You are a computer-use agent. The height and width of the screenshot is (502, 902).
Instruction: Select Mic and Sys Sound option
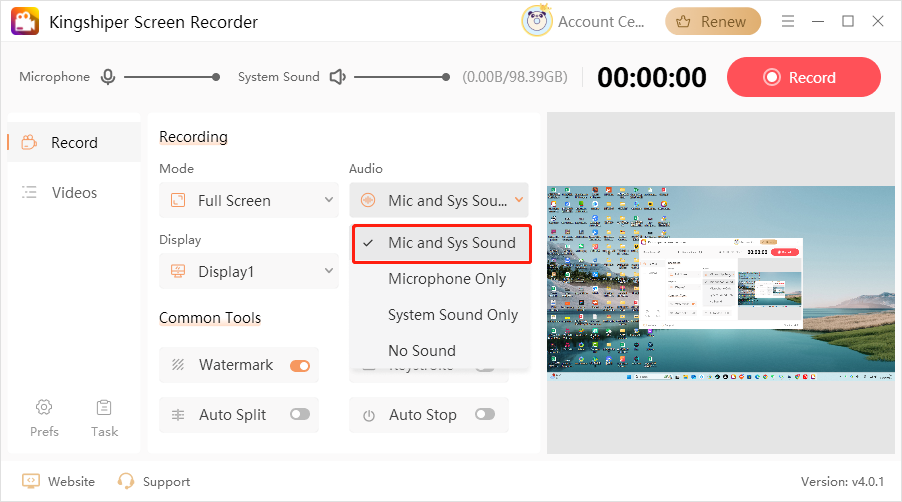[x=441, y=243]
